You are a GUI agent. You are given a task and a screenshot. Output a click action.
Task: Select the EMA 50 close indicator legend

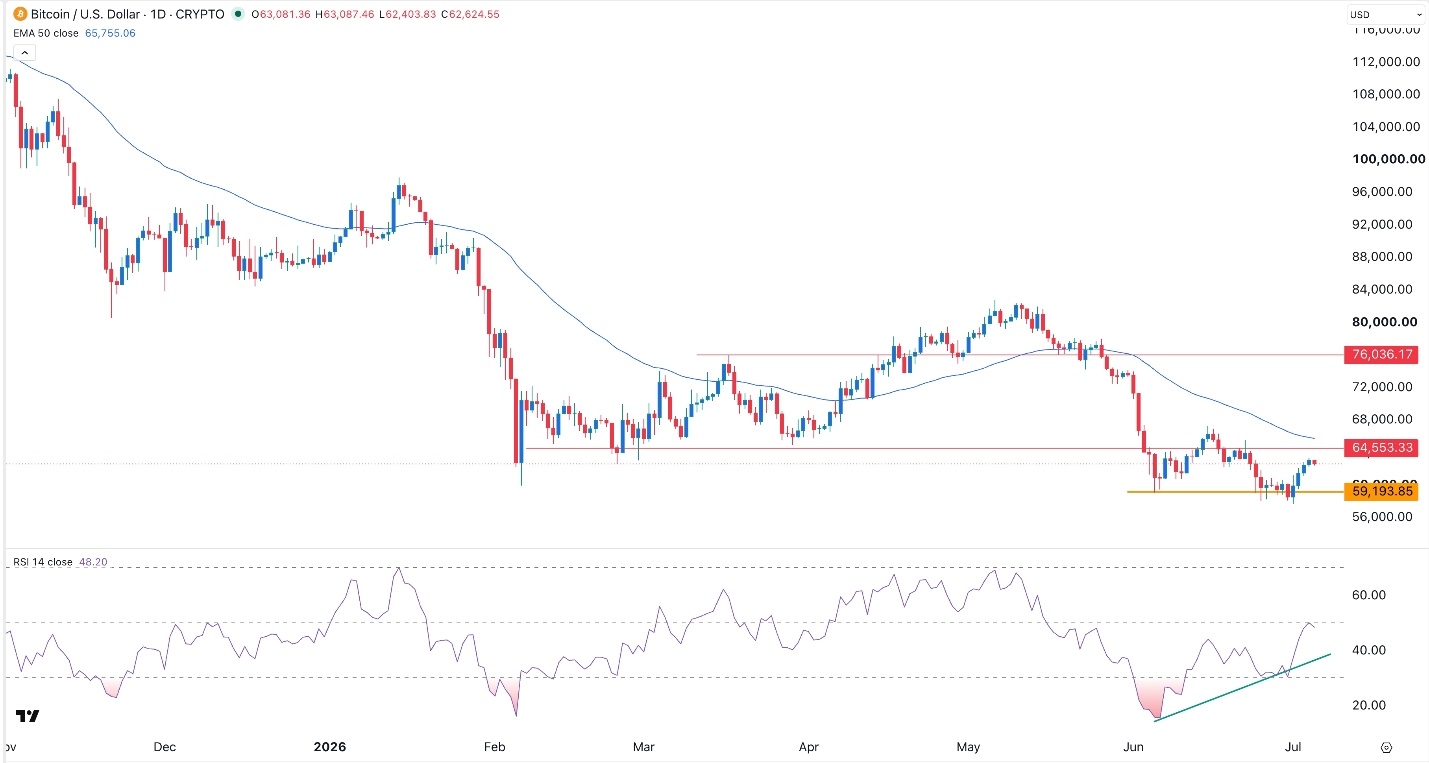click(x=47, y=33)
